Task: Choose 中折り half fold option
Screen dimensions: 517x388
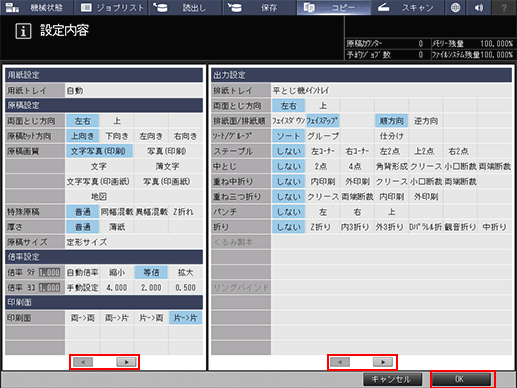Action: pos(495,227)
